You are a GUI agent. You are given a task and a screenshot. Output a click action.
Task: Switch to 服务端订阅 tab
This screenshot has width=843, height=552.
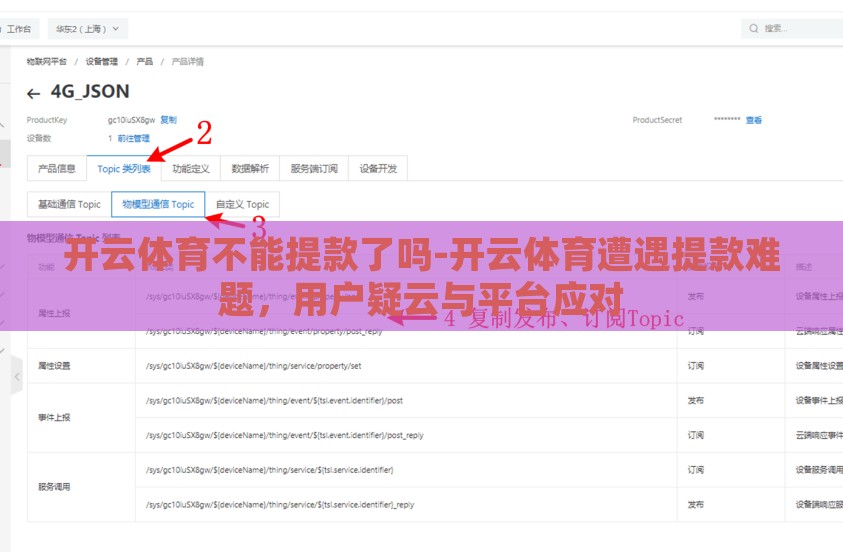tap(314, 168)
